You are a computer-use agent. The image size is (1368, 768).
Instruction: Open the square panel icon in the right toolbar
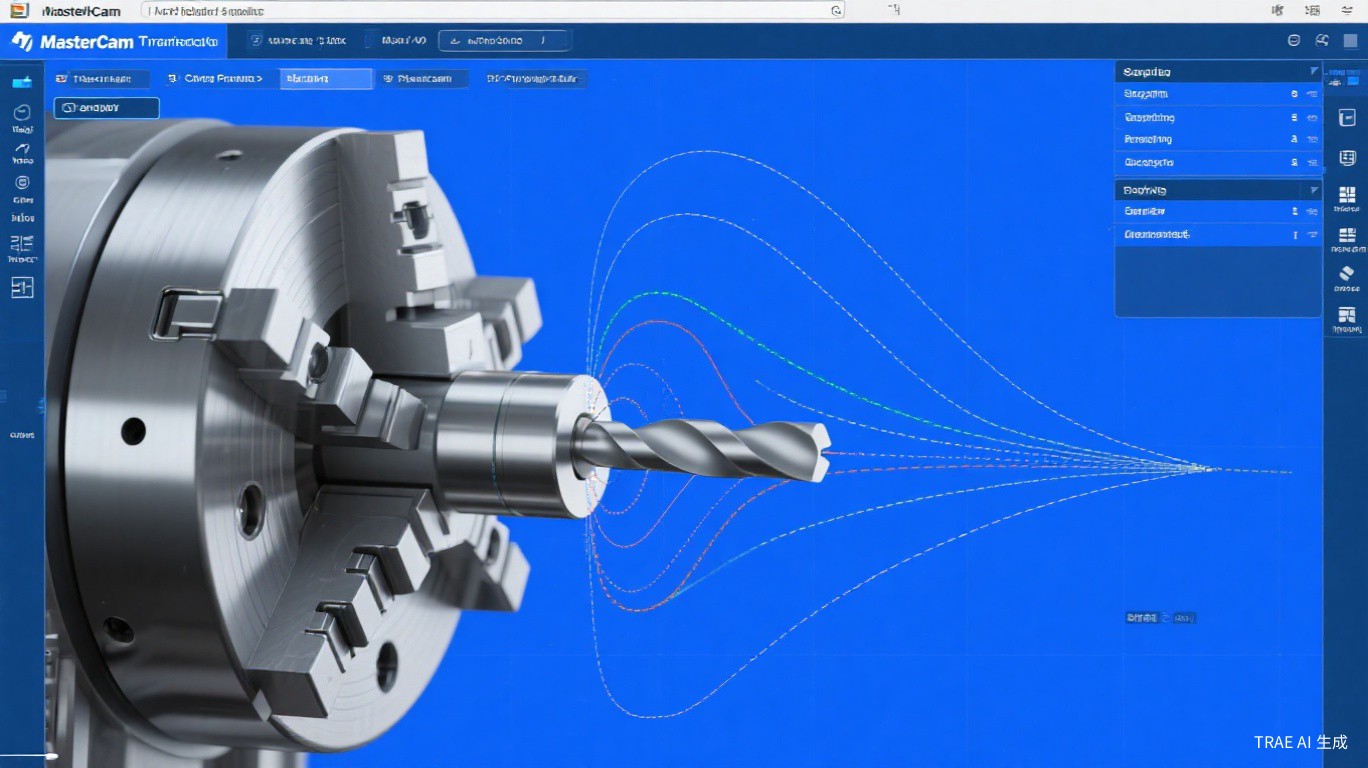(x=1347, y=118)
